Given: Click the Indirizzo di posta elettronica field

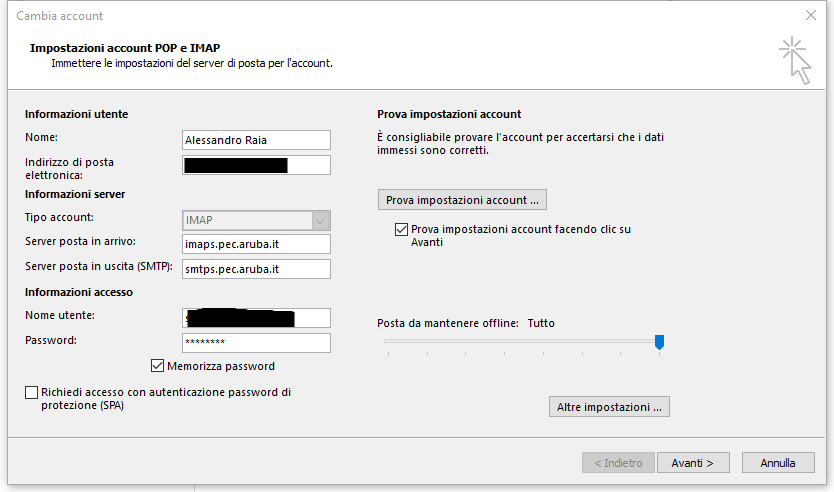Looking at the screenshot, I should click(x=256, y=165).
